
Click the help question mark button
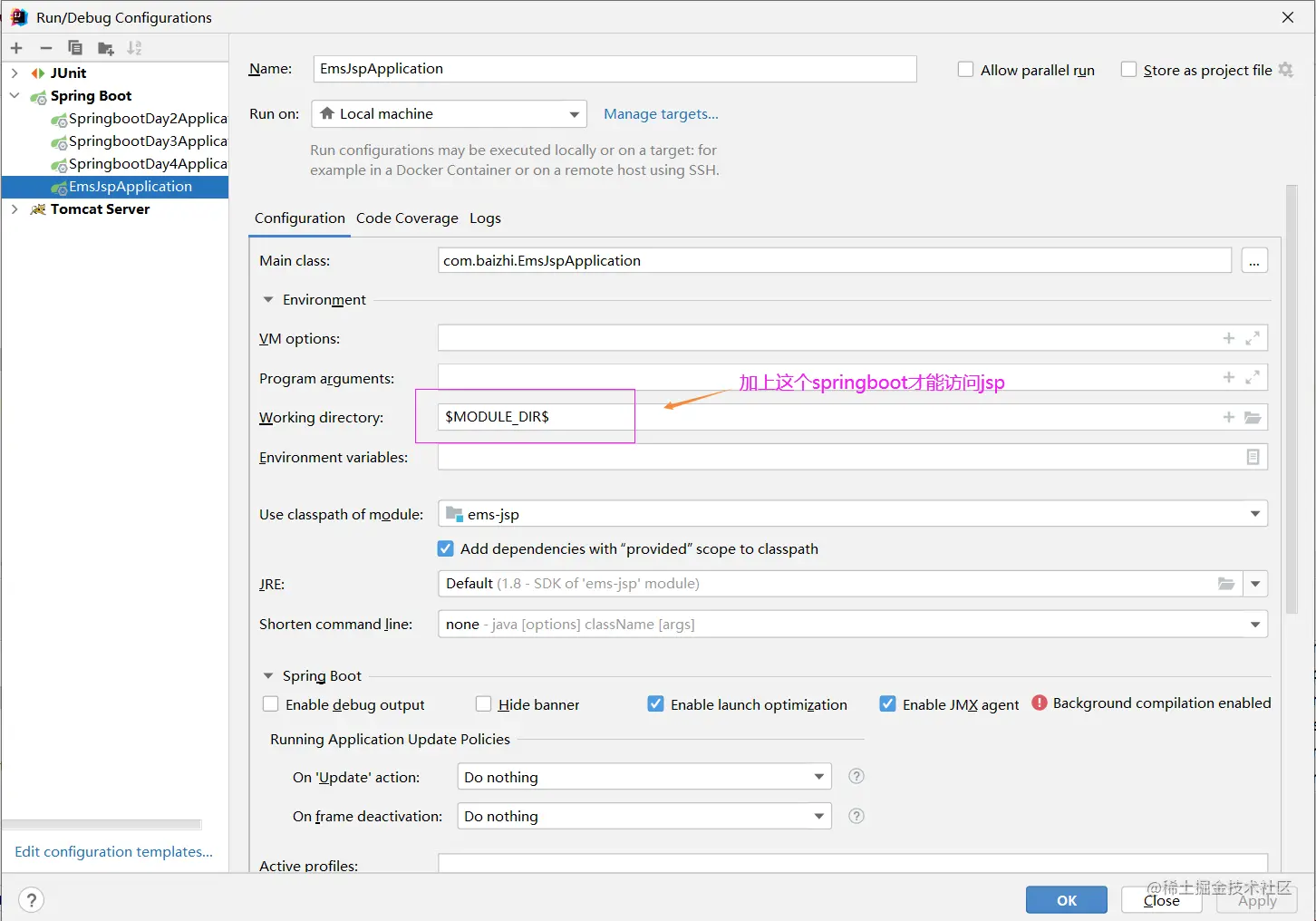tap(31, 900)
